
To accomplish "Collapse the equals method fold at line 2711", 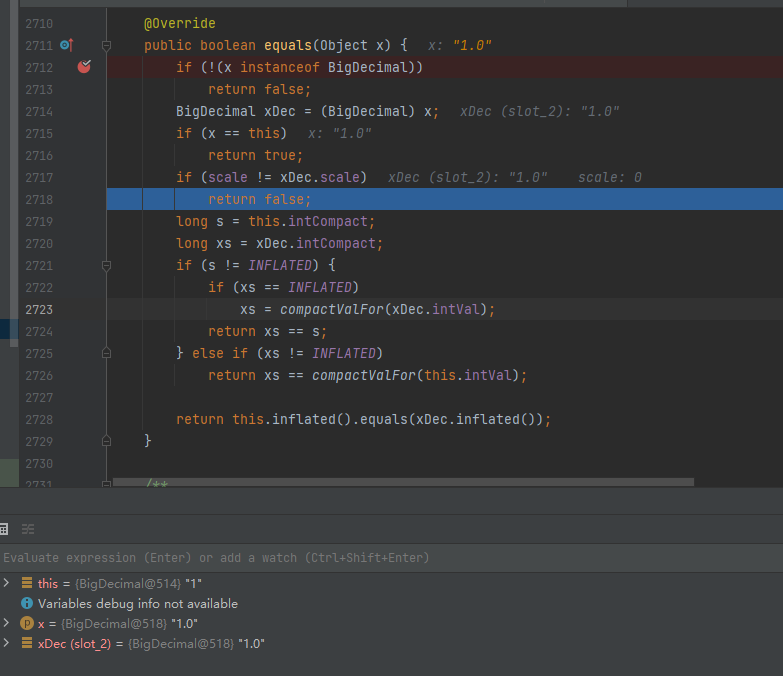I will pyautogui.click(x=106, y=45).
